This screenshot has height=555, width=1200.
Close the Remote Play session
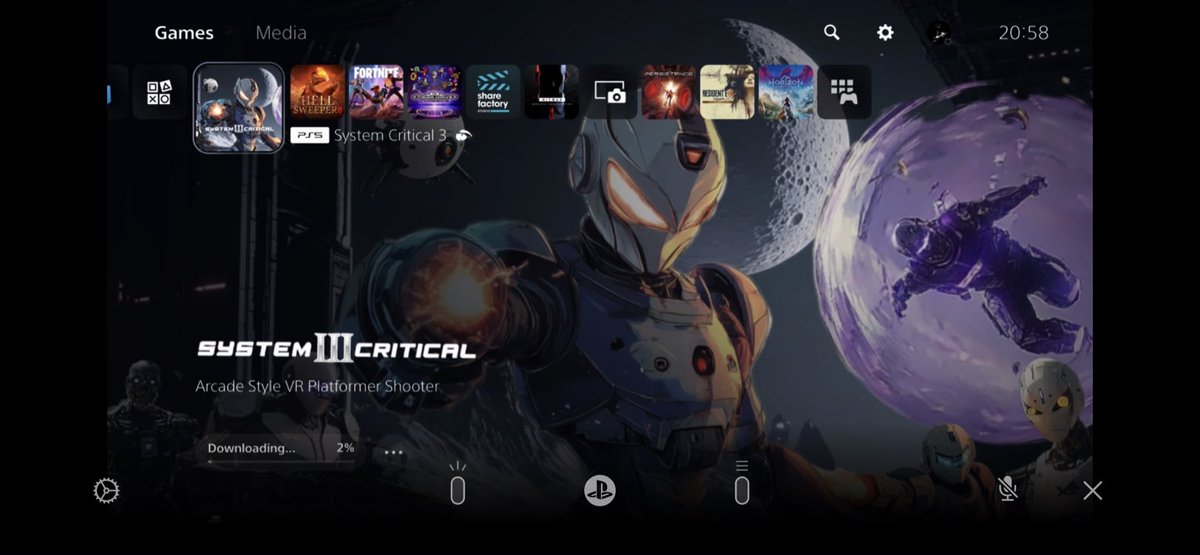click(1093, 490)
